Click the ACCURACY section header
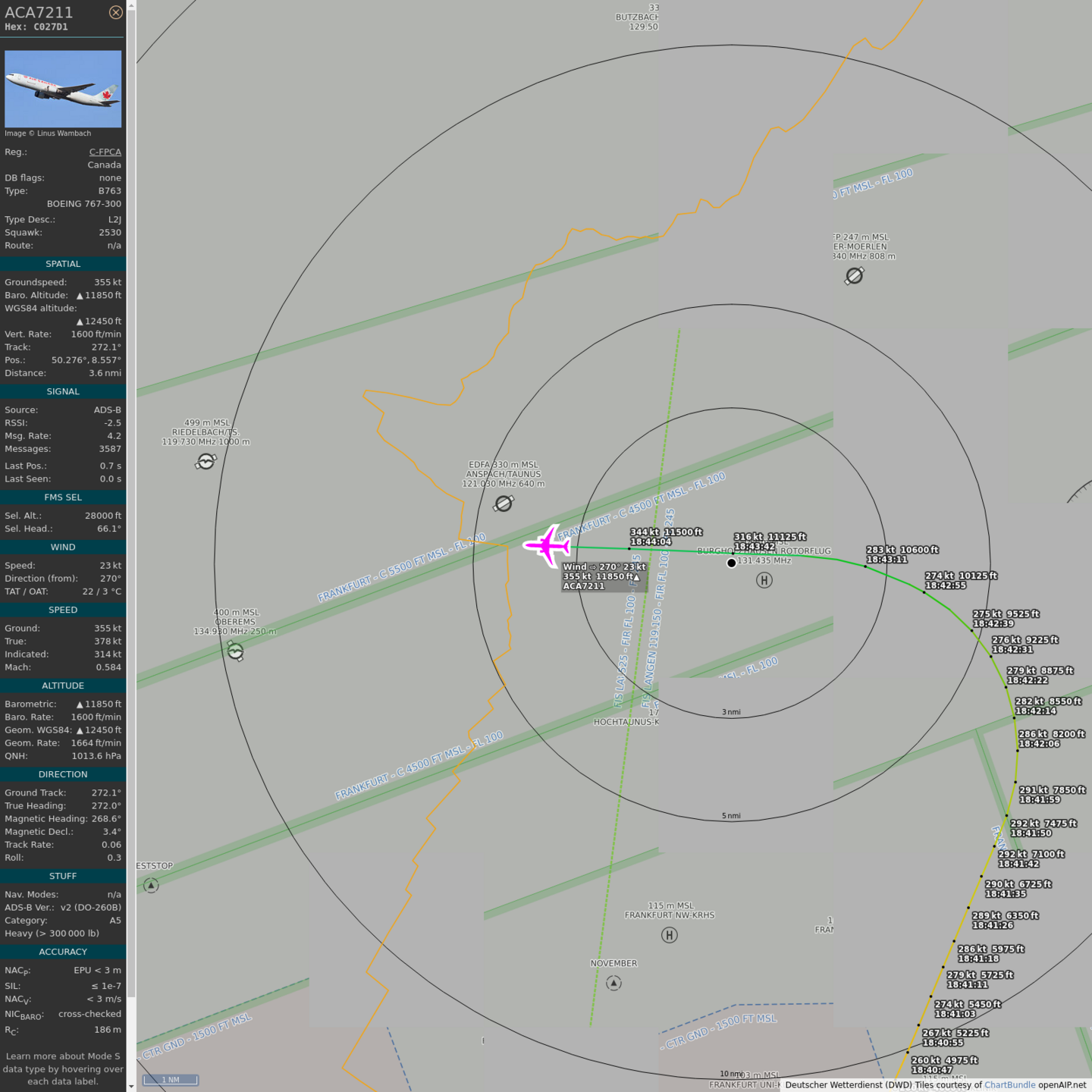 coord(63,952)
